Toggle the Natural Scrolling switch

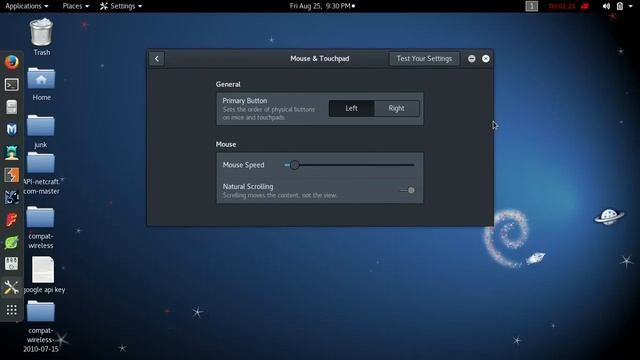pyautogui.click(x=407, y=190)
